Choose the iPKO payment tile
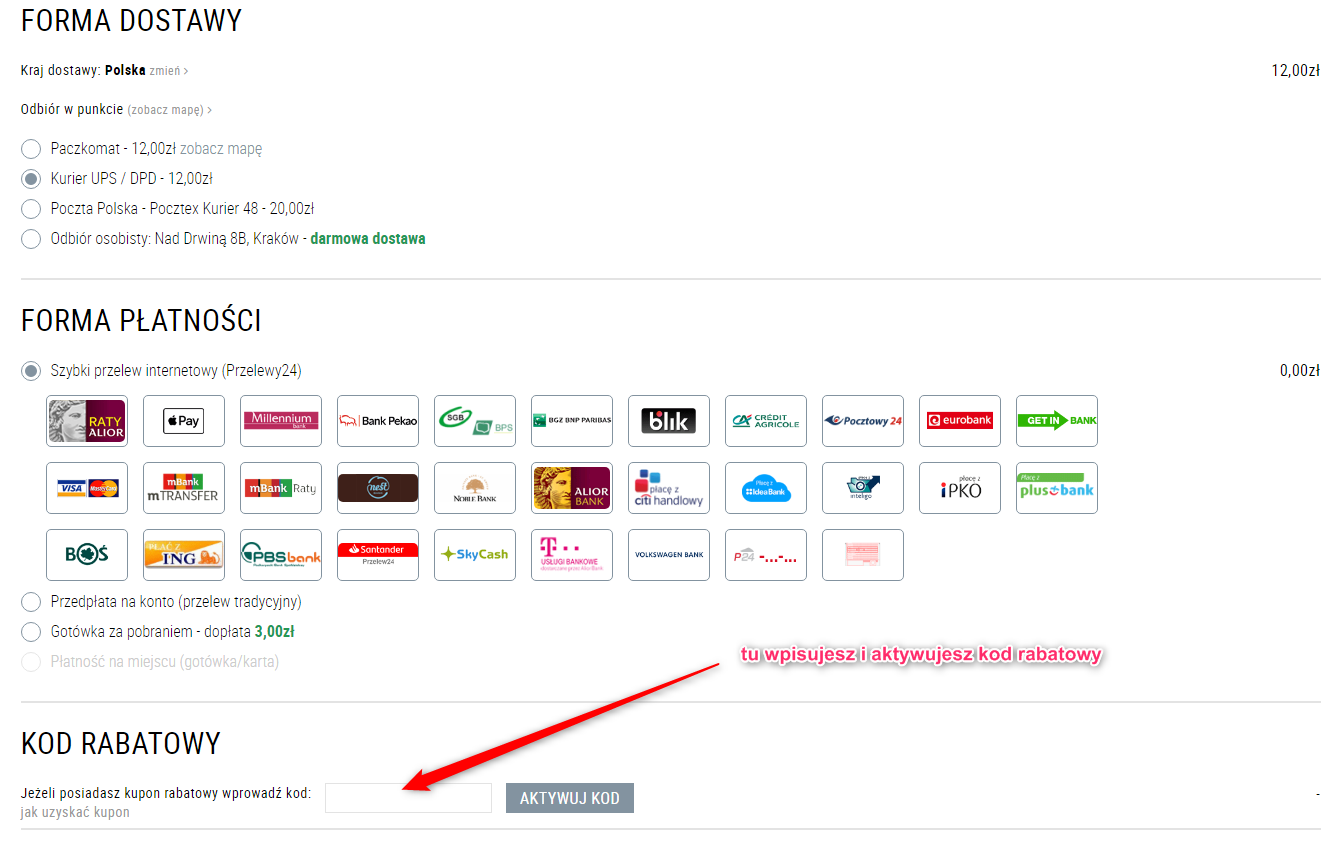The image size is (1325, 844). (960, 488)
